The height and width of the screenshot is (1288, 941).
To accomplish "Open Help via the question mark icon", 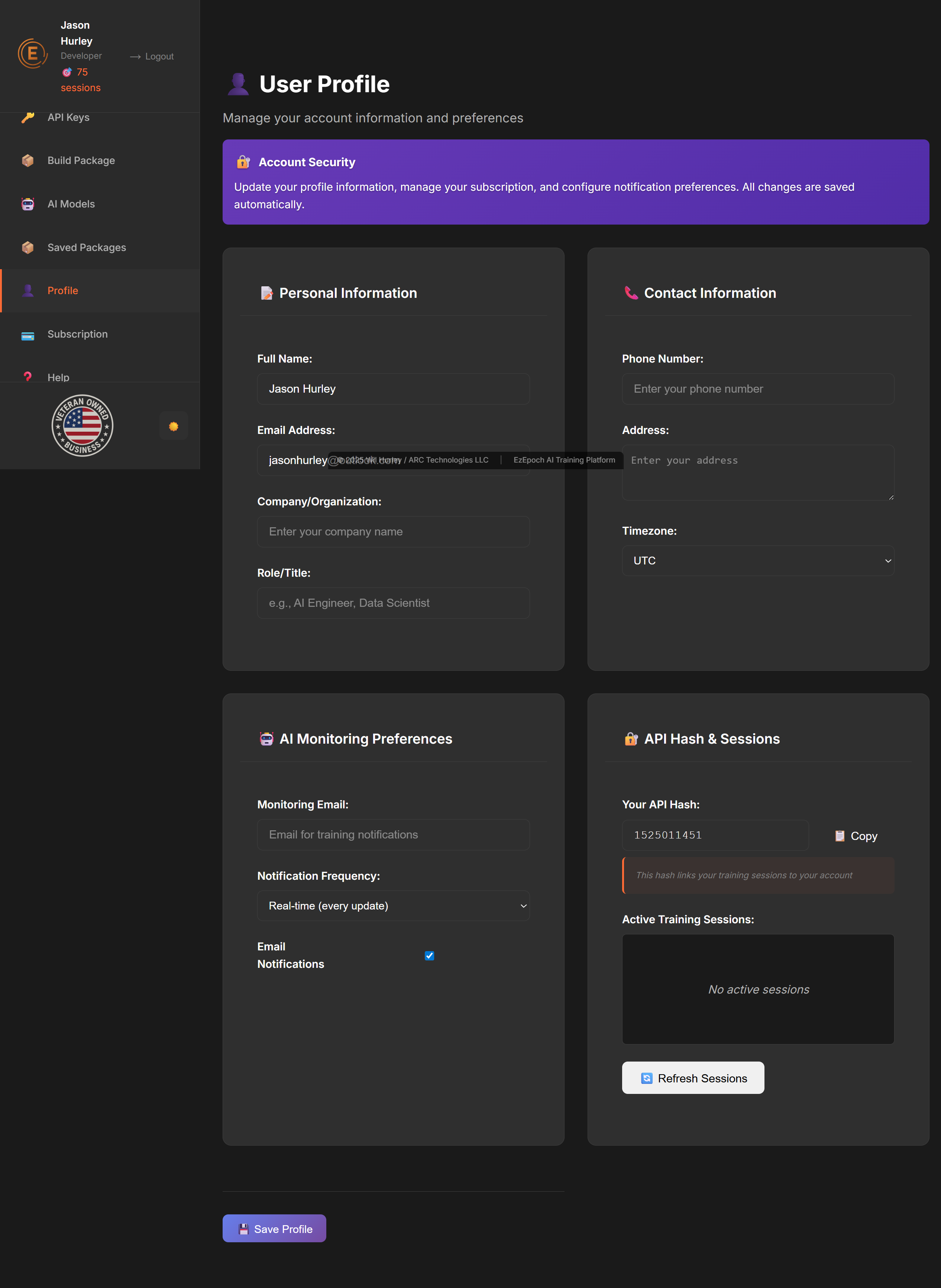I will (28, 377).
